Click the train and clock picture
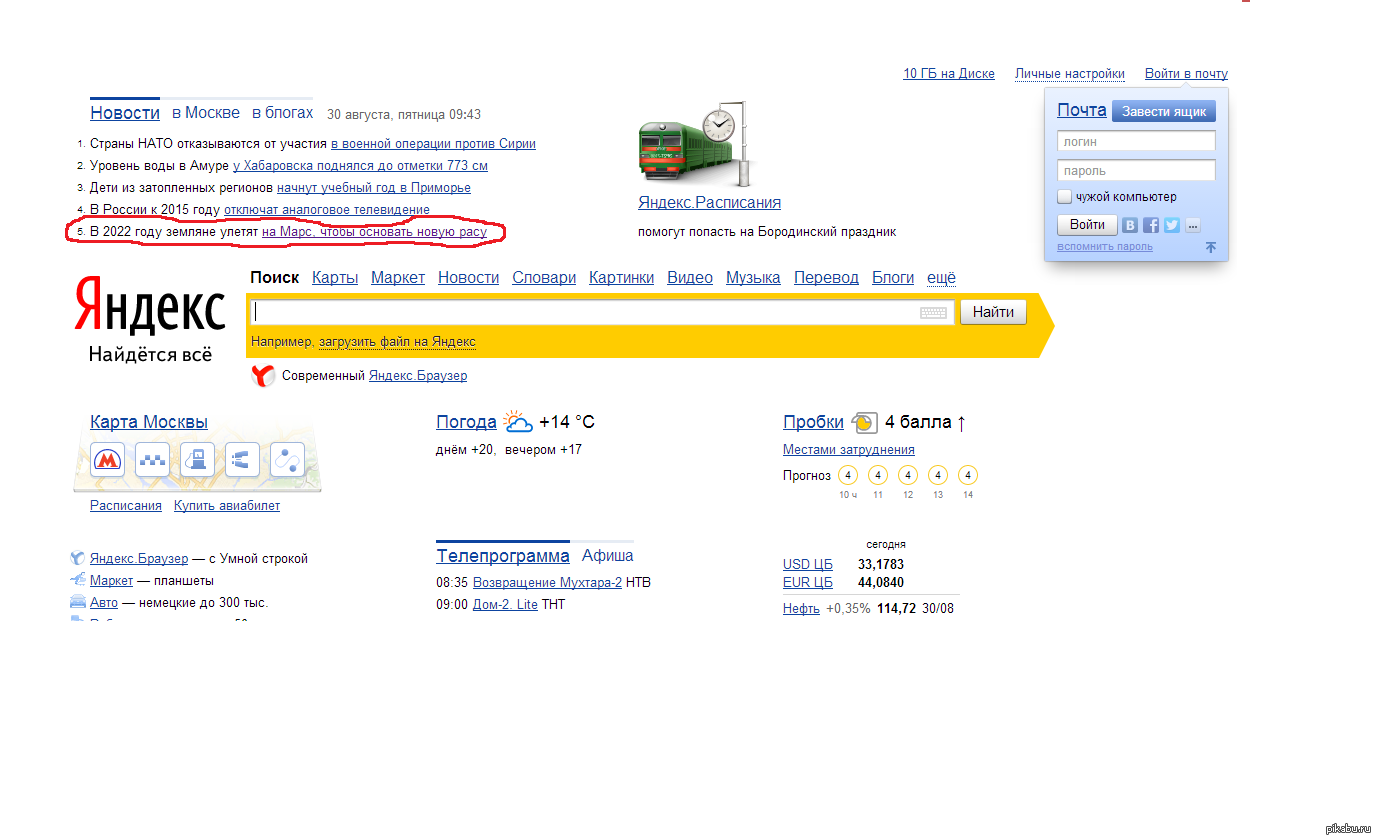Image resolution: width=1376 pixels, height=840 pixels. click(x=695, y=142)
